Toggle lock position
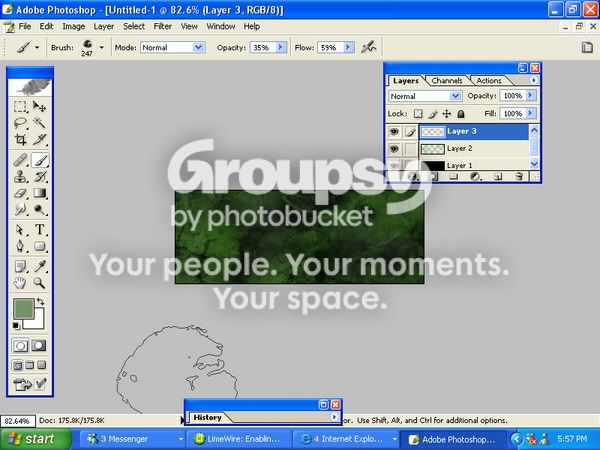600x450 pixels. (447, 114)
